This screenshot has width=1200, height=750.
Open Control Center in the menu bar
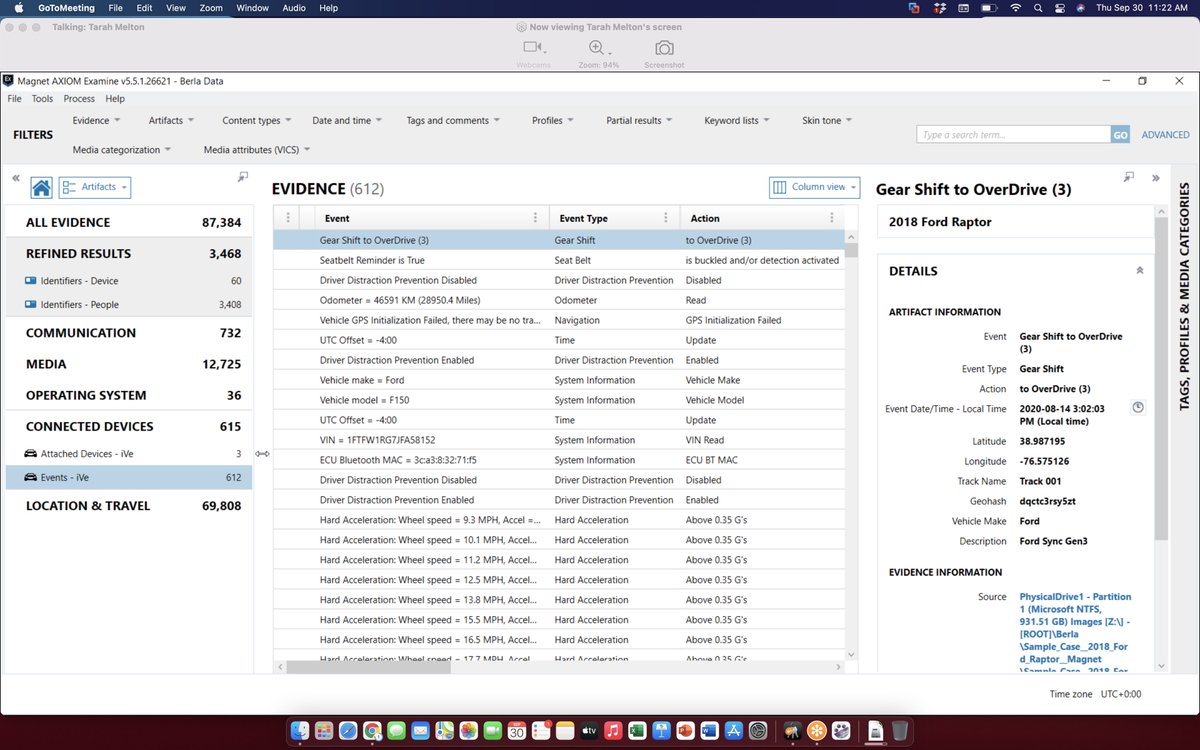(x=1061, y=8)
